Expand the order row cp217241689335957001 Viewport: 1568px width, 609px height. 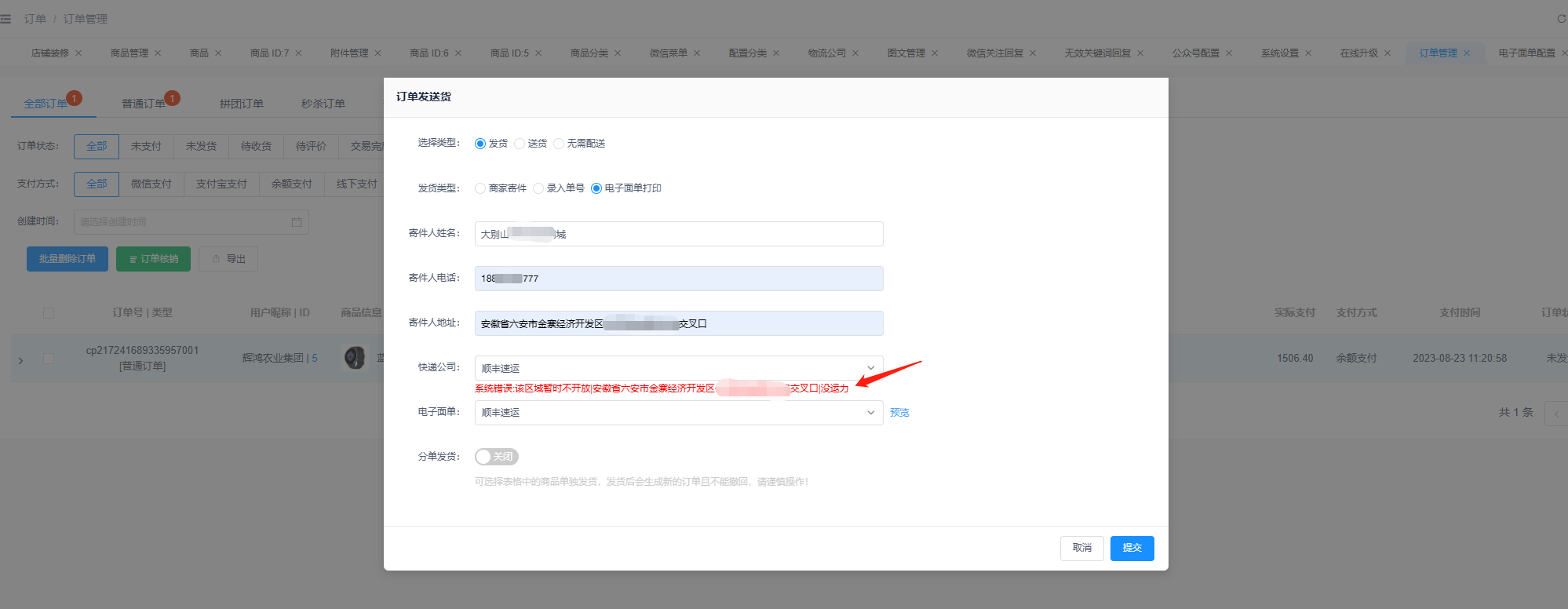click(x=21, y=361)
